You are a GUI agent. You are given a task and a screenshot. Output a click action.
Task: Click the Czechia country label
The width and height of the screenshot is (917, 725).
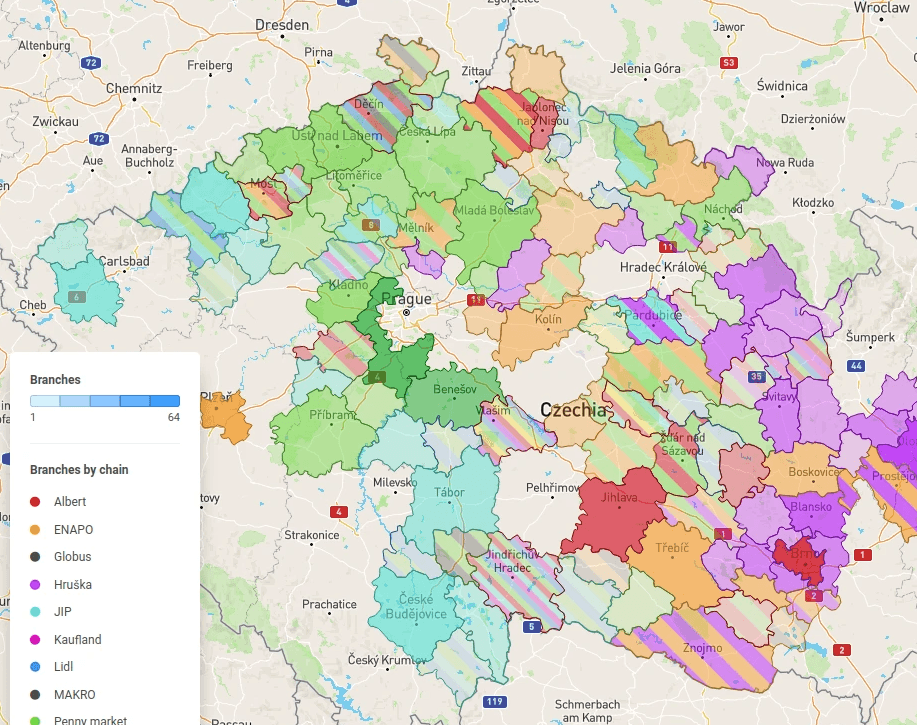573,408
